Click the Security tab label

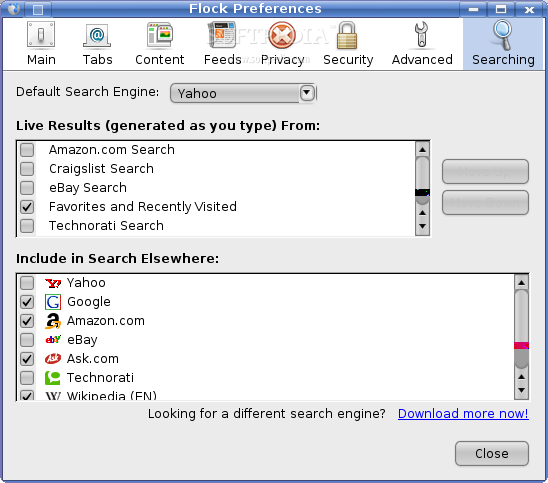pos(348,60)
